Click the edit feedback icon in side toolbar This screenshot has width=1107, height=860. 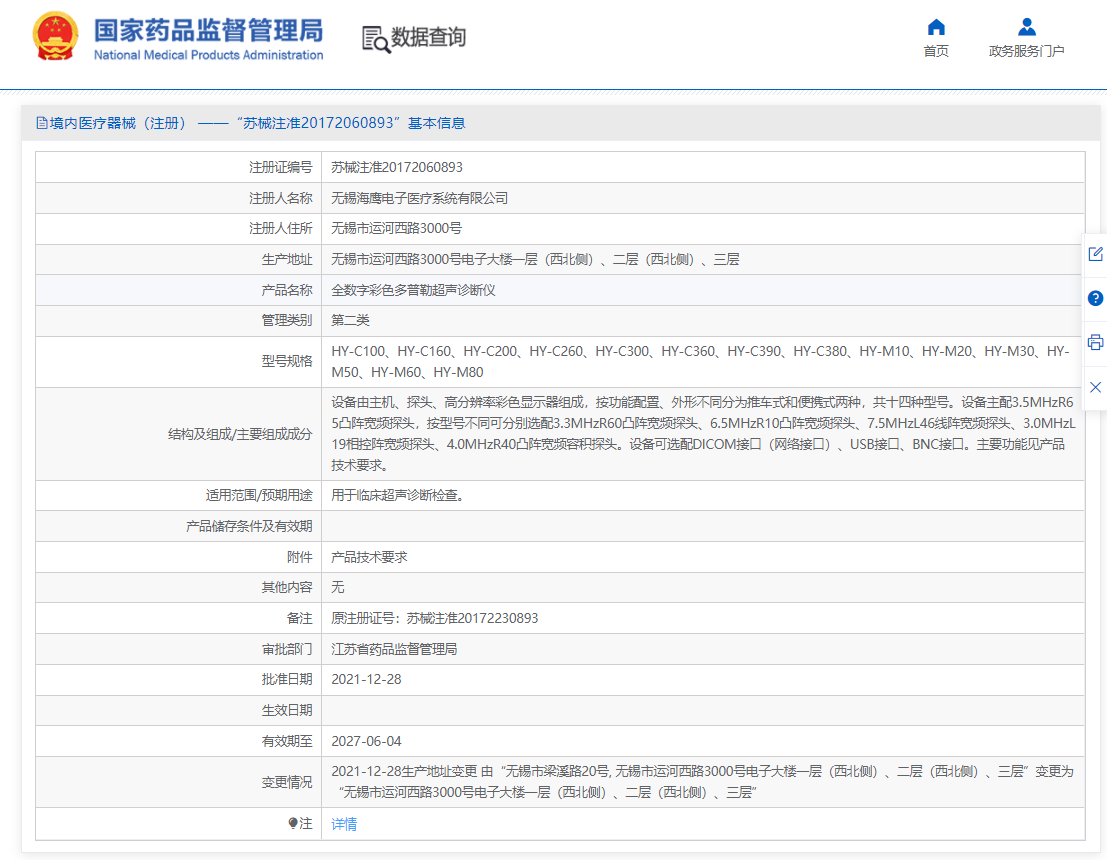pos(1095,254)
